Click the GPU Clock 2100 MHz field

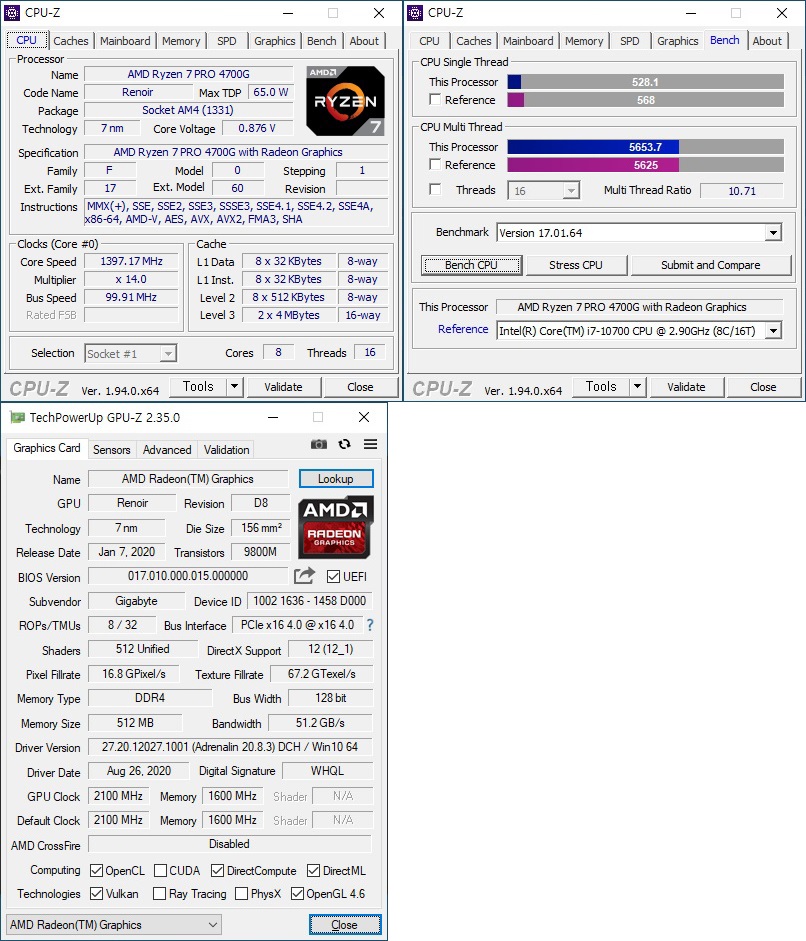[118, 796]
